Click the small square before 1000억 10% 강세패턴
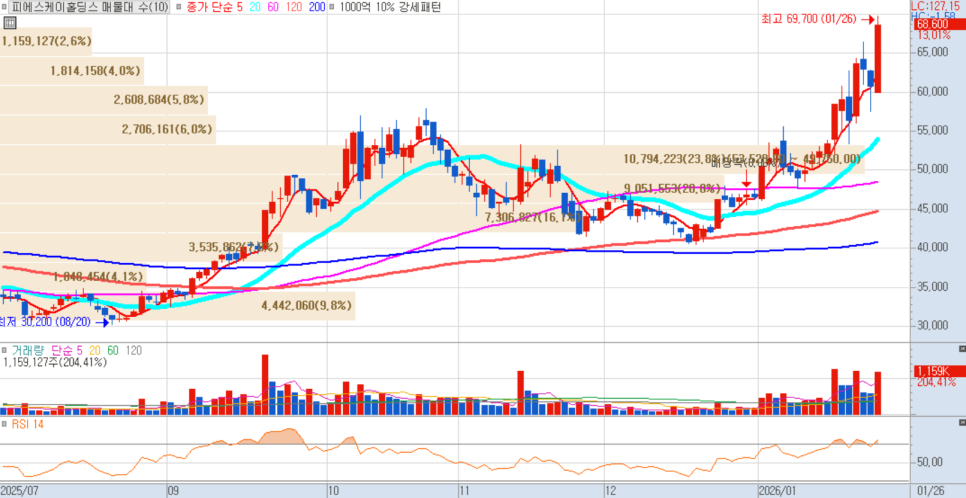This screenshot has height=498, width=966. [333, 7]
